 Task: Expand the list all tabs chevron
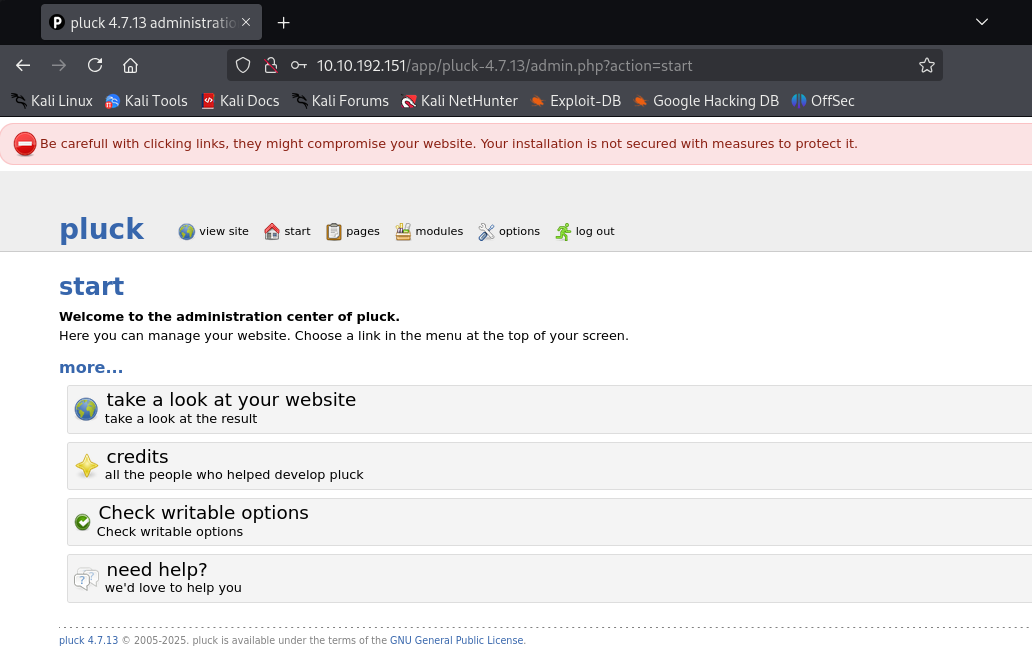click(x=982, y=22)
